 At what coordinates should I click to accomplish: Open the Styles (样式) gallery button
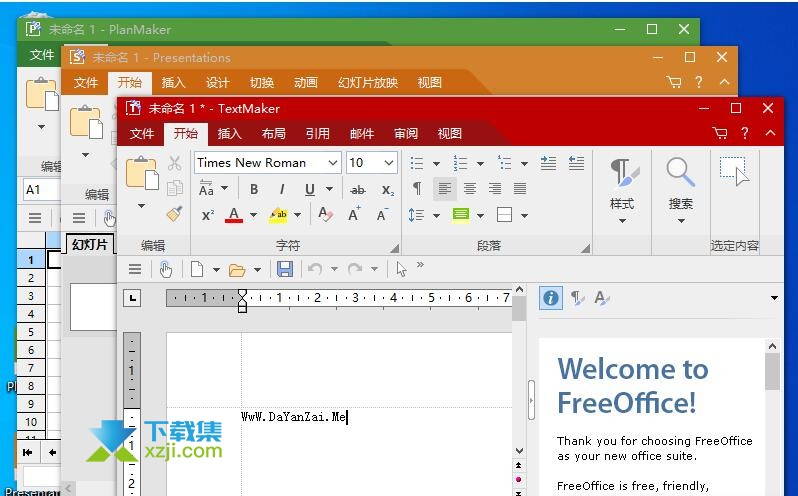(x=622, y=190)
